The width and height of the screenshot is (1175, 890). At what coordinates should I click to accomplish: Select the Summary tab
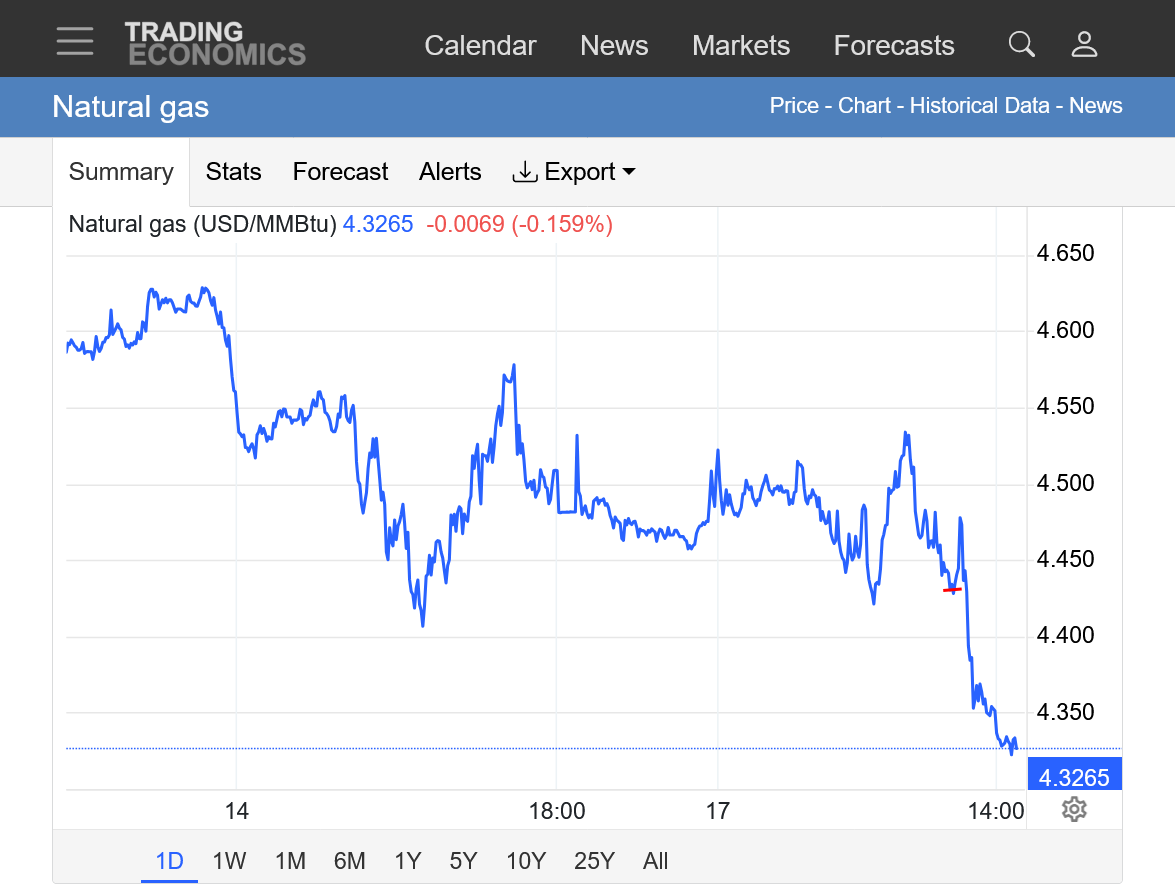click(x=121, y=172)
